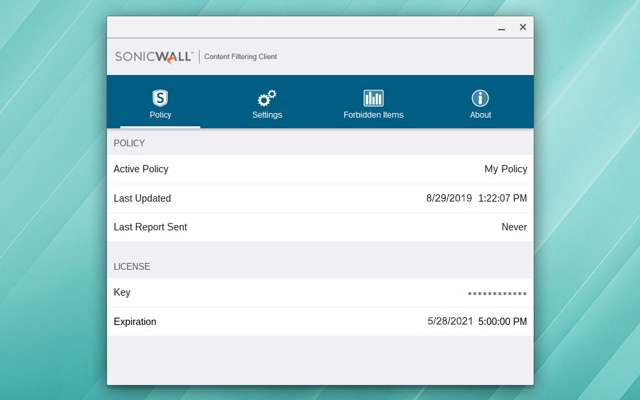Select the Expiration label
The width and height of the screenshot is (640, 400).
pos(135,322)
